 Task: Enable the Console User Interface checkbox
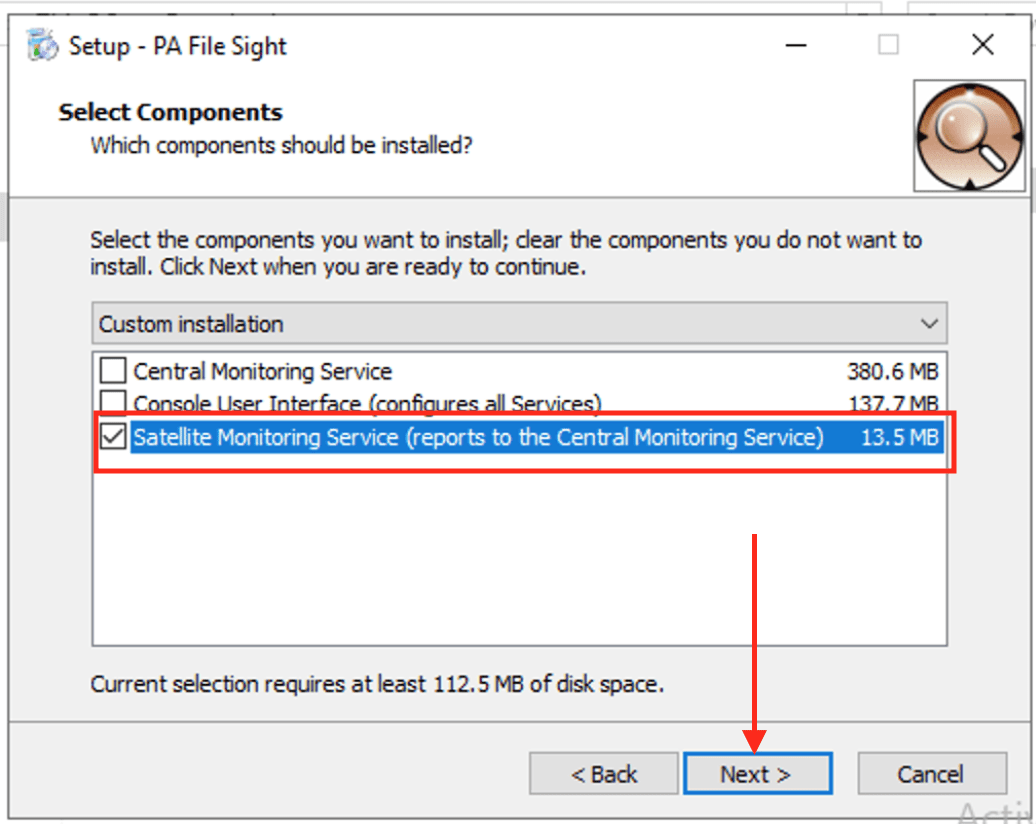(113, 403)
